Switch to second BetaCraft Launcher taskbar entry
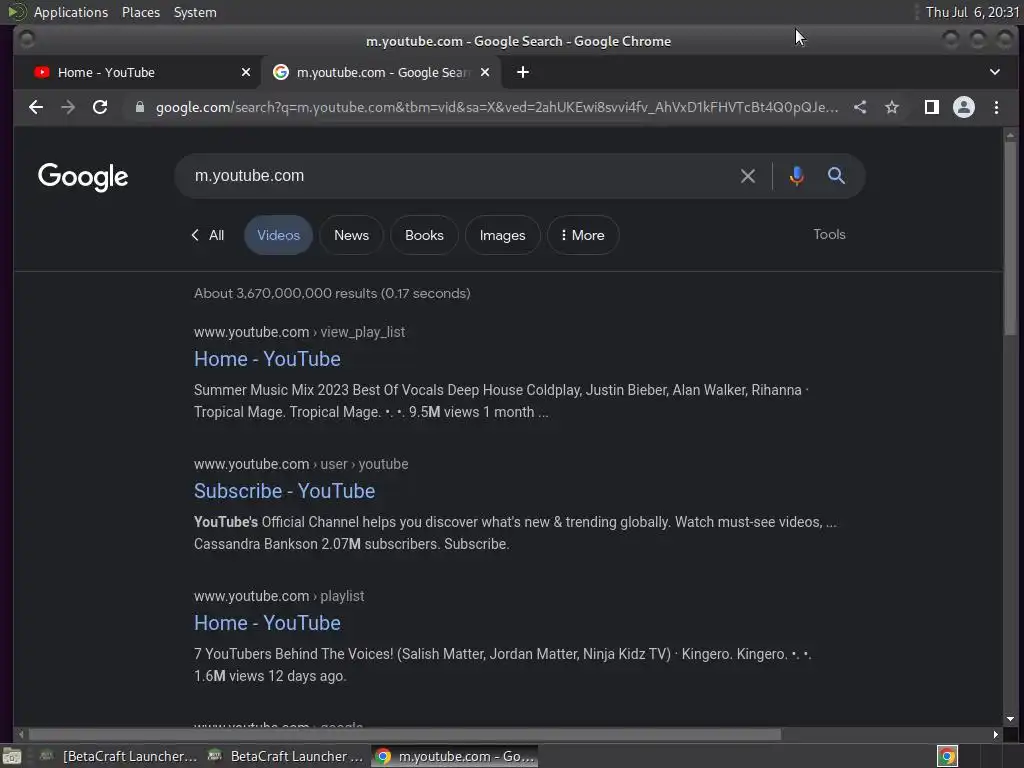 coord(285,756)
